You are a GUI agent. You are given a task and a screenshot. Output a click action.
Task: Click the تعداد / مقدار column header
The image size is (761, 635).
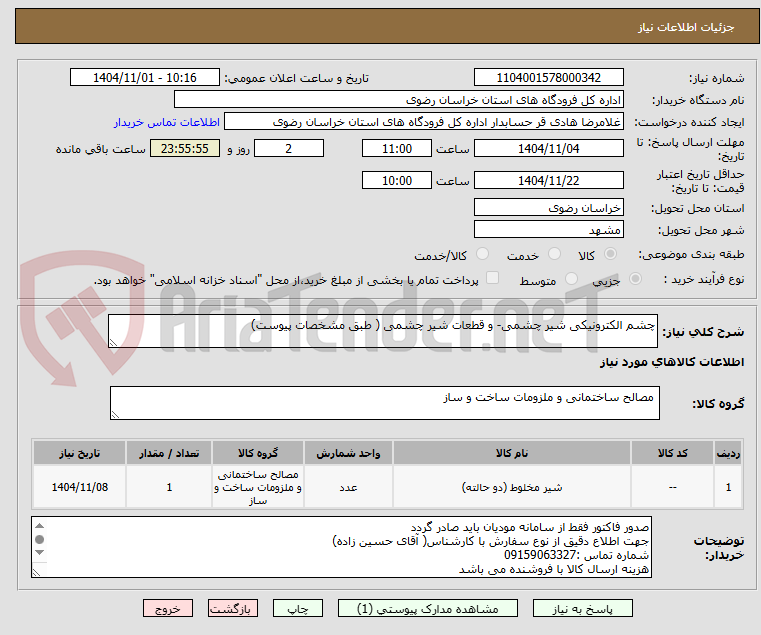(x=169, y=453)
